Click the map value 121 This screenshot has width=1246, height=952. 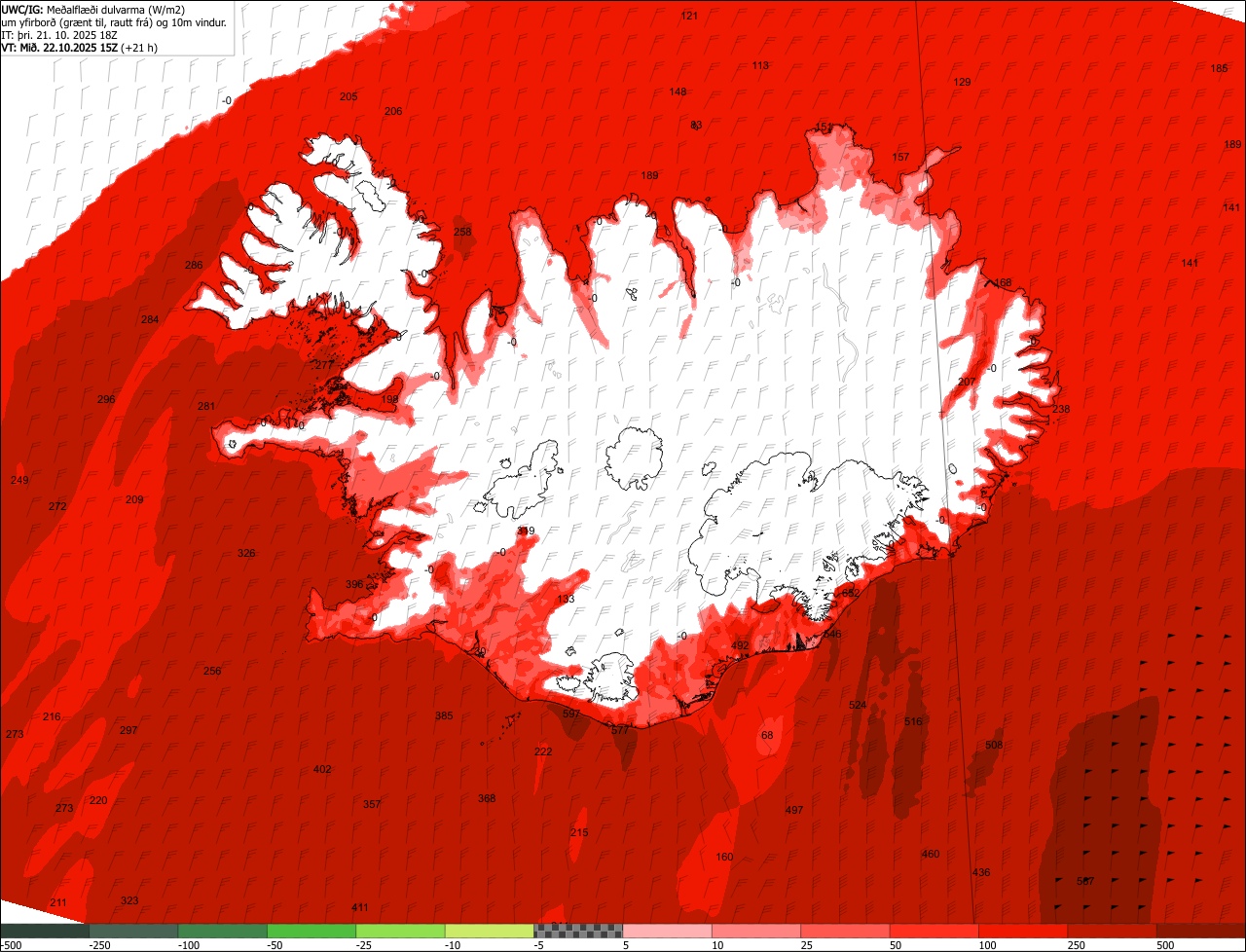(689, 16)
